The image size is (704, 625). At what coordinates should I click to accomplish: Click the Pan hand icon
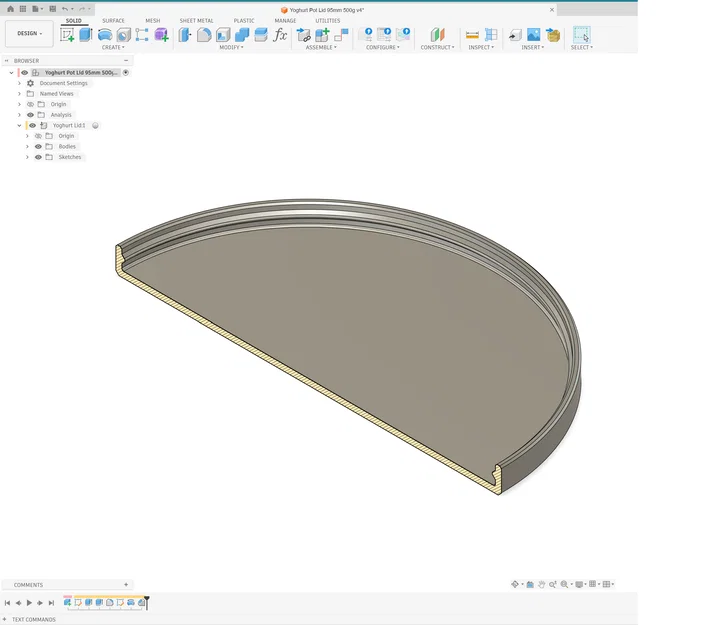(541, 584)
